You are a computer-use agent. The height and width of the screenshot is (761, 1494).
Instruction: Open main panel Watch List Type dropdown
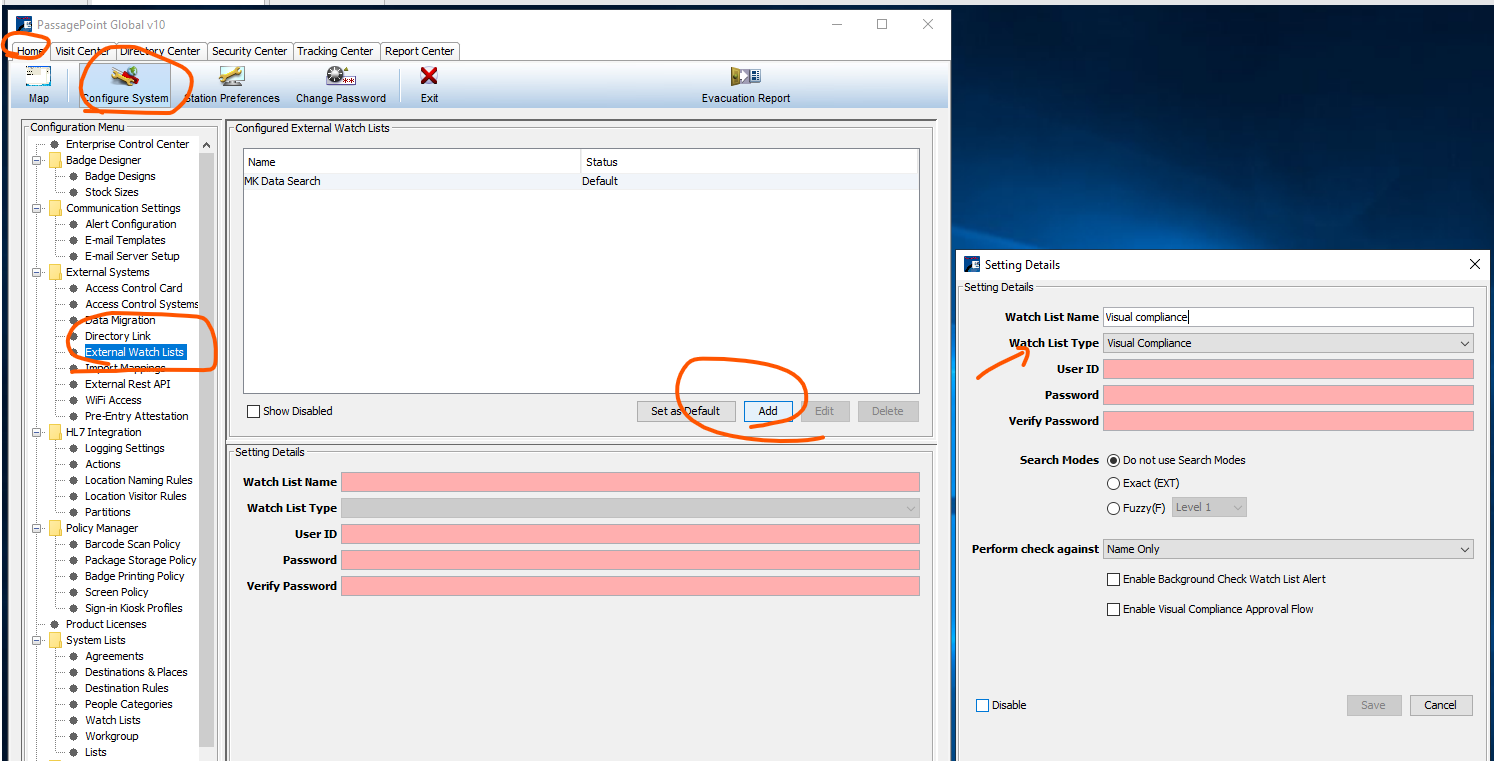pyautogui.click(x=630, y=508)
